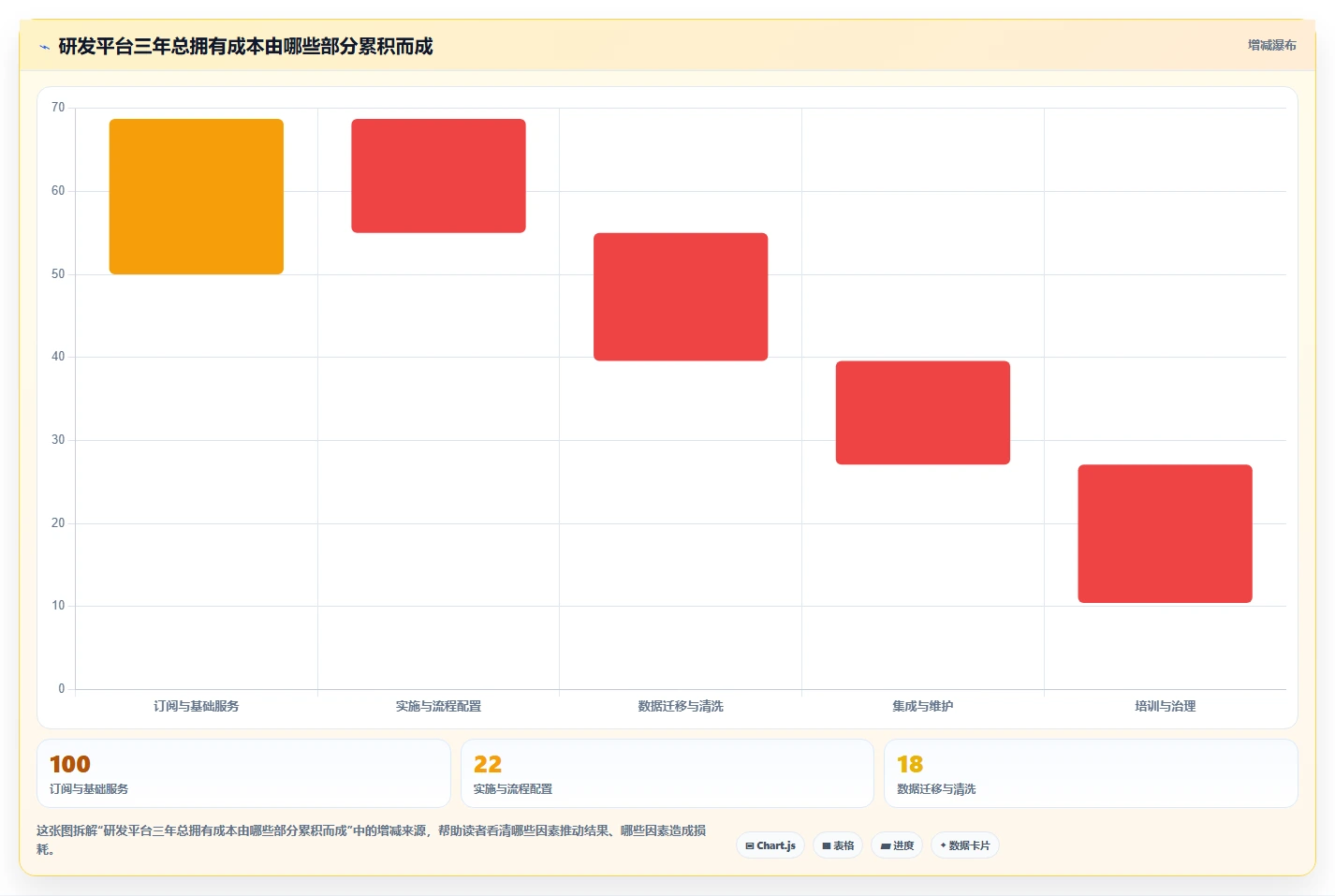This screenshot has width=1335, height=896.
Task: Click the Chart.js tag pill
Action: (770, 845)
